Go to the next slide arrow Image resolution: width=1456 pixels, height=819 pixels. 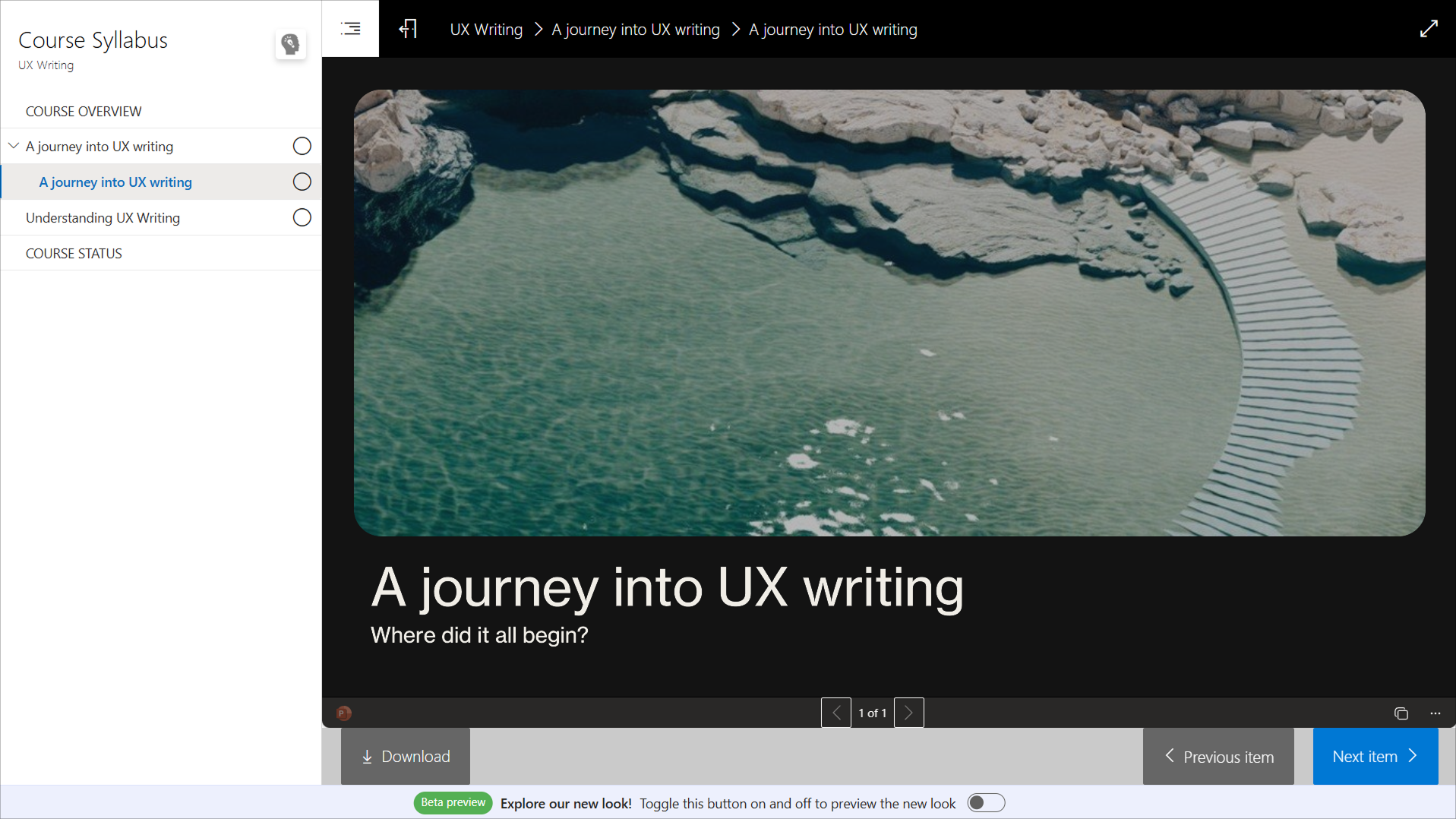(908, 713)
